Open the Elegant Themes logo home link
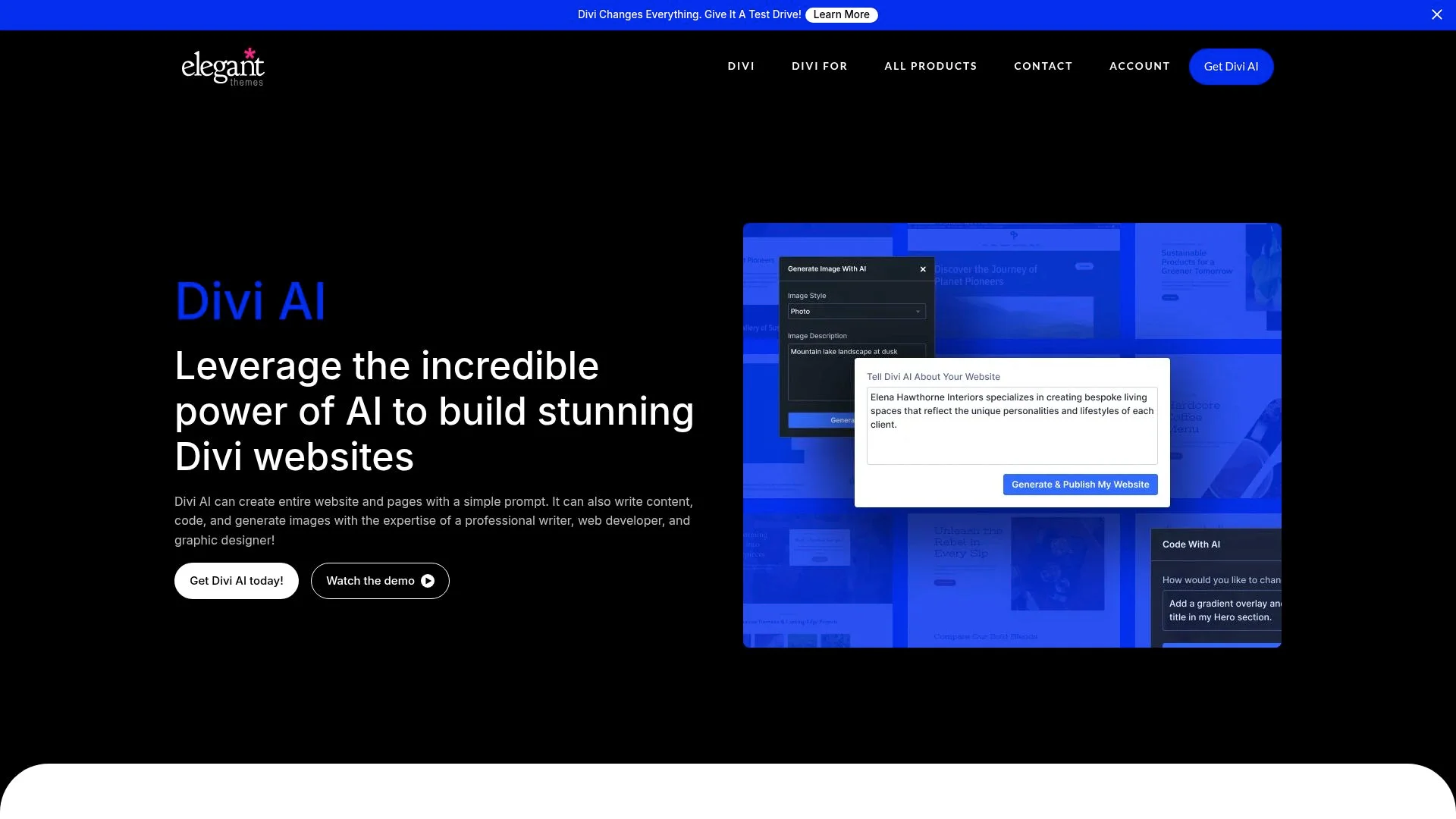Screen dimensions: 1456x819 click(223, 67)
